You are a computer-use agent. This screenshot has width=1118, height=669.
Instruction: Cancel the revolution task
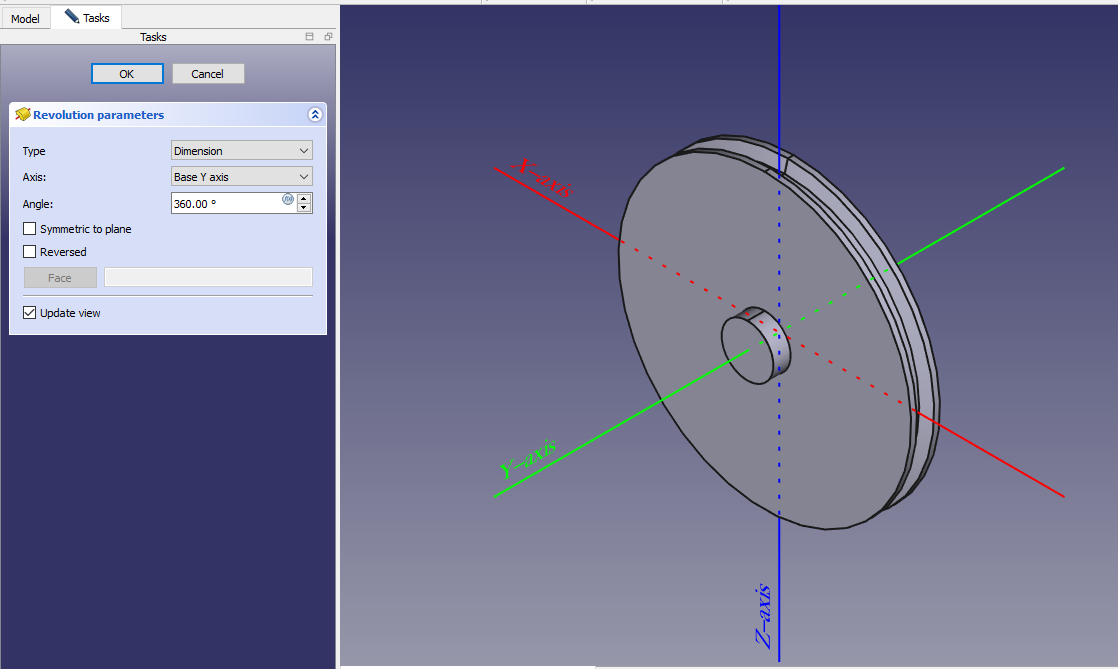[x=207, y=73]
